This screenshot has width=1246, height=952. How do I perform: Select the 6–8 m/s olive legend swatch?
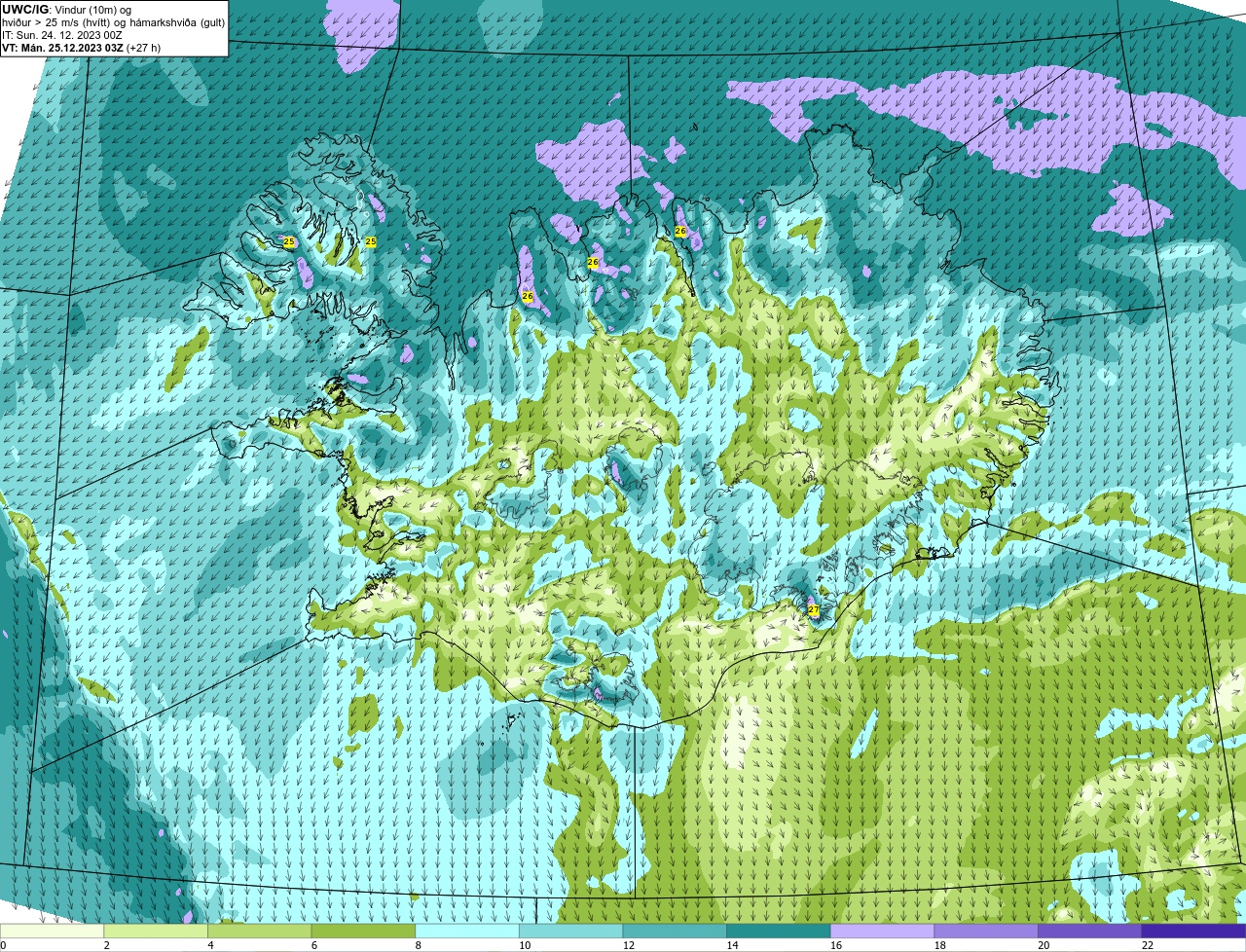pyautogui.click(x=363, y=932)
